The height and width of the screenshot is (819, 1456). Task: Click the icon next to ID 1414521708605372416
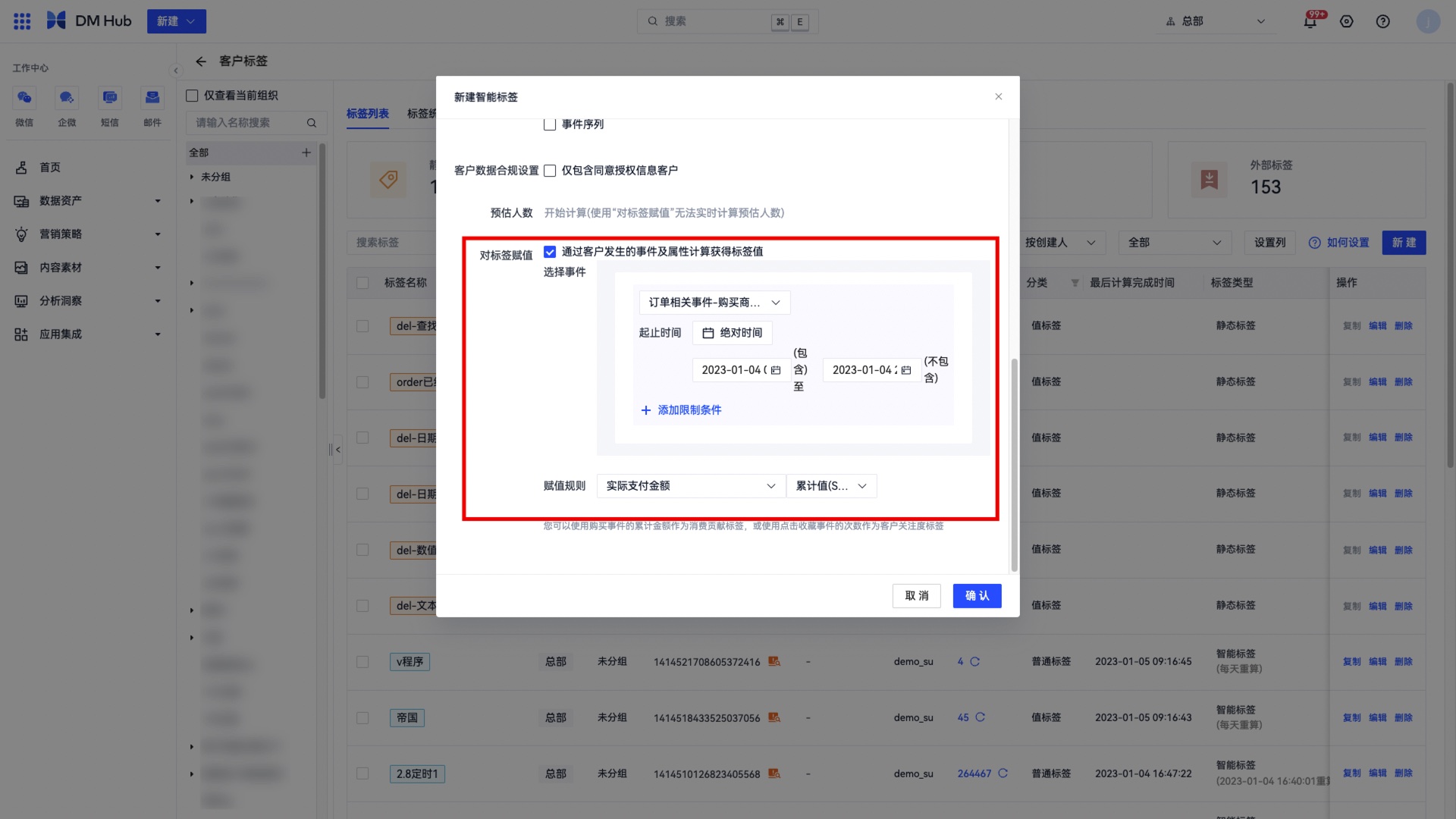click(x=774, y=661)
